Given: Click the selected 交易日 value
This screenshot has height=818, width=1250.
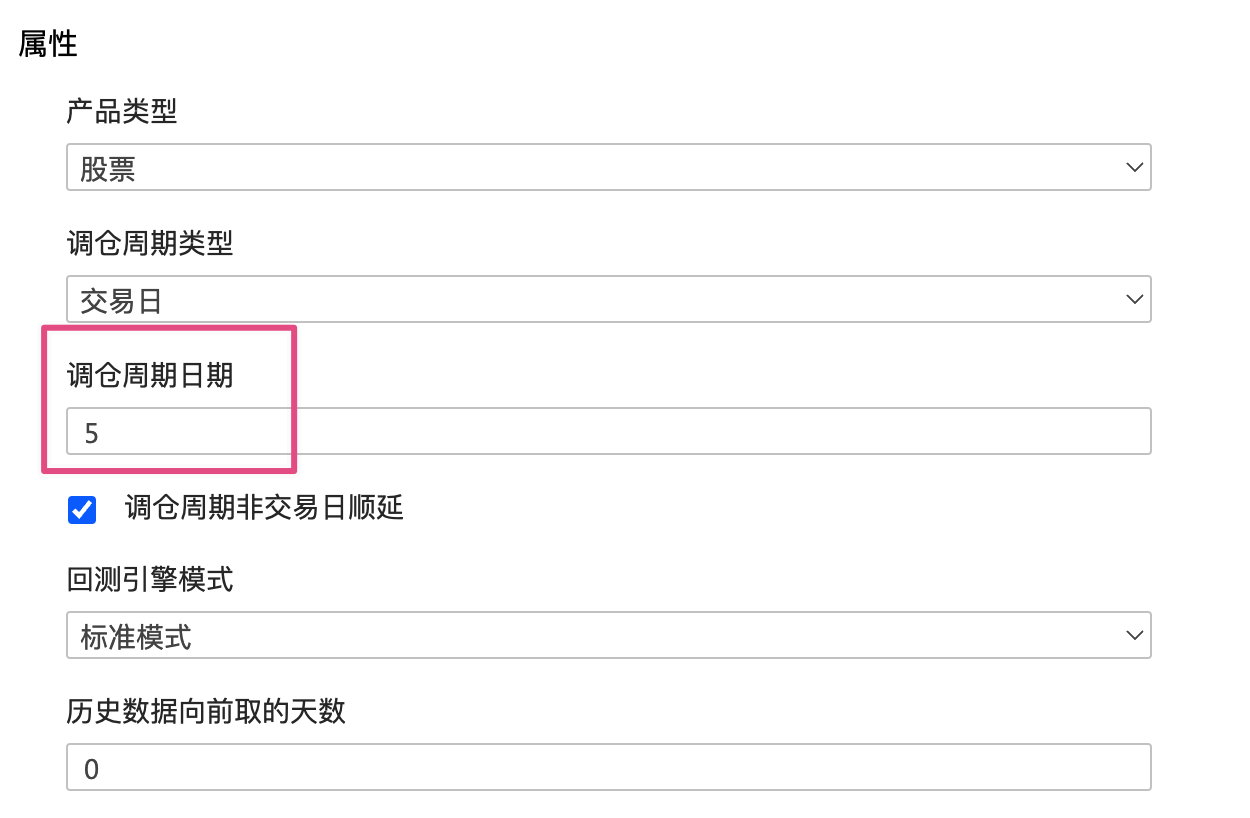Looking at the screenshot, I should pyautogui.click(x=121, y=301).
